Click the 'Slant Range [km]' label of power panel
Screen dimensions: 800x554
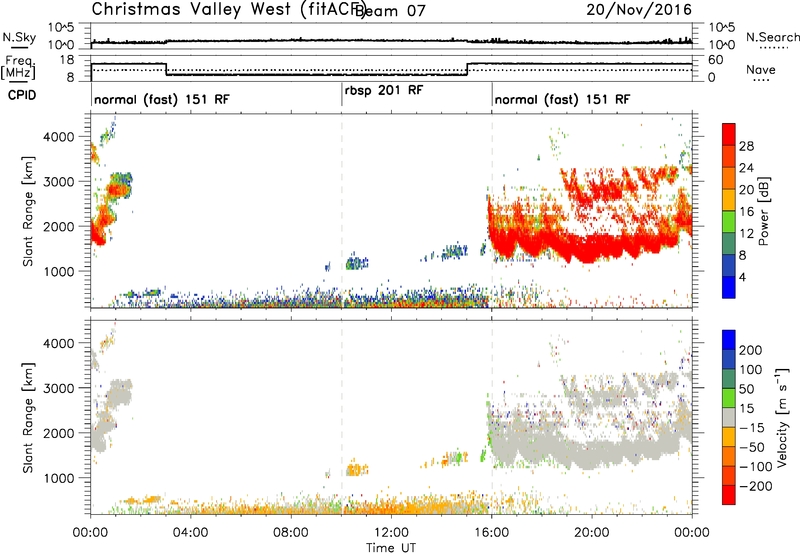(28, 211)
